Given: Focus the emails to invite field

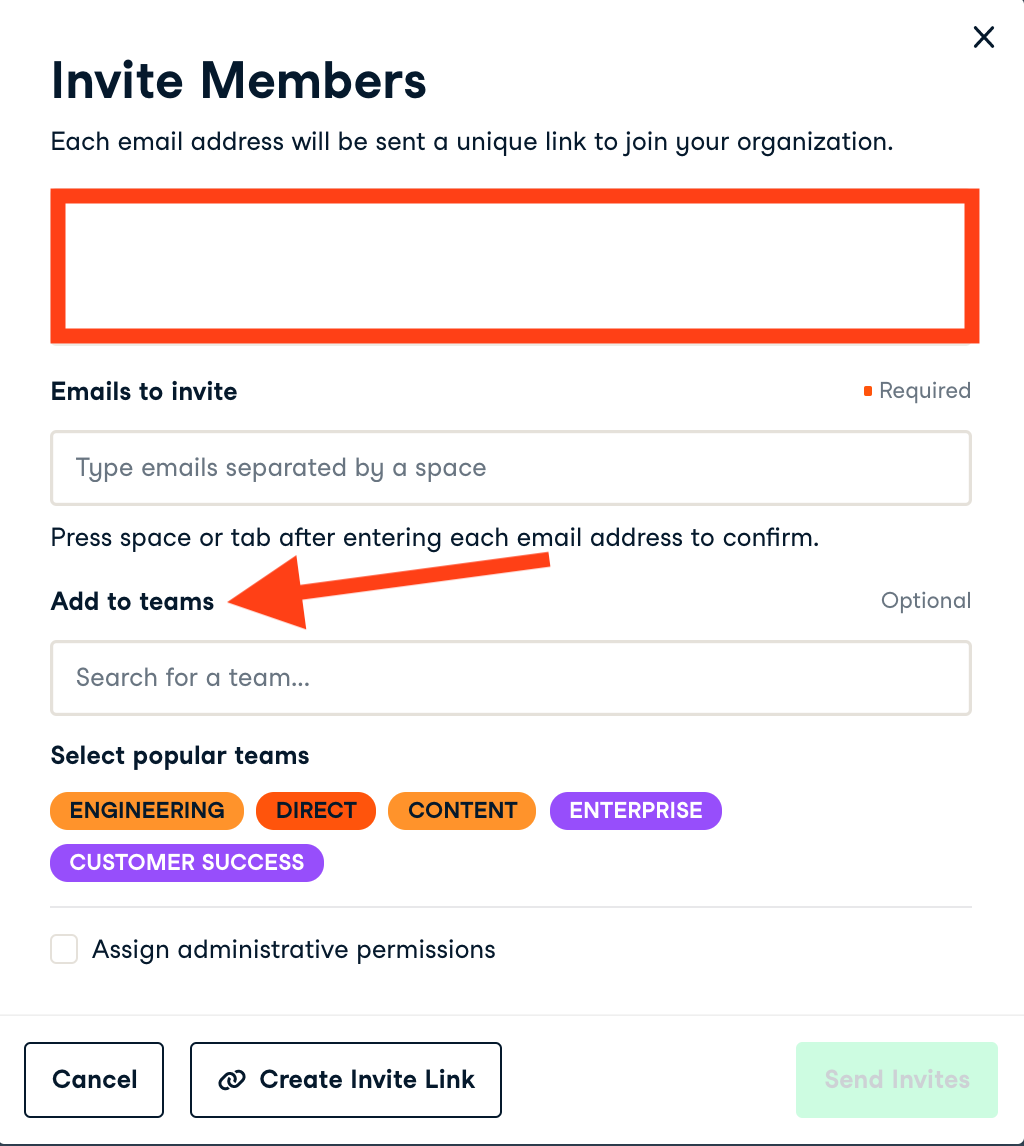Looking at the screenshot, I should [x=510, y=468].
